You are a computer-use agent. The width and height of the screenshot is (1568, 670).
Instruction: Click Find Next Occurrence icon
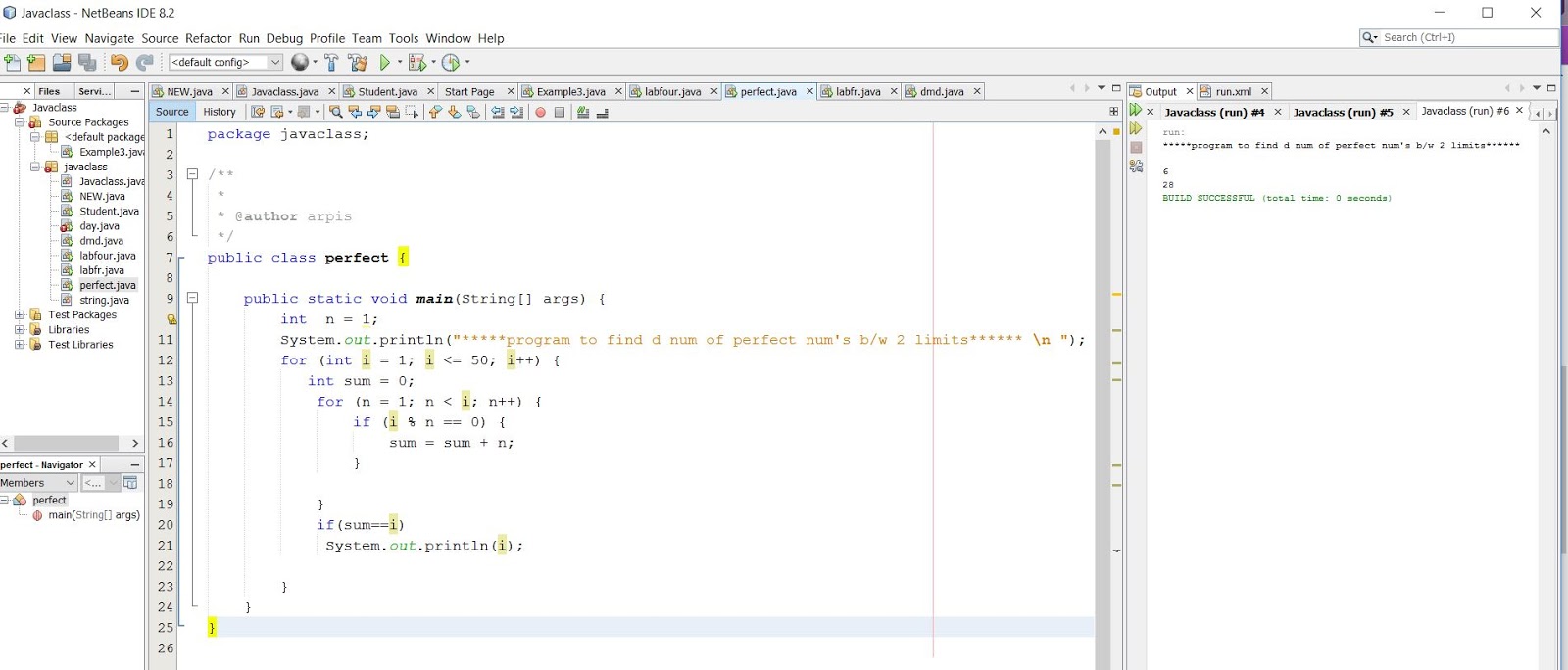coord(373,112)
